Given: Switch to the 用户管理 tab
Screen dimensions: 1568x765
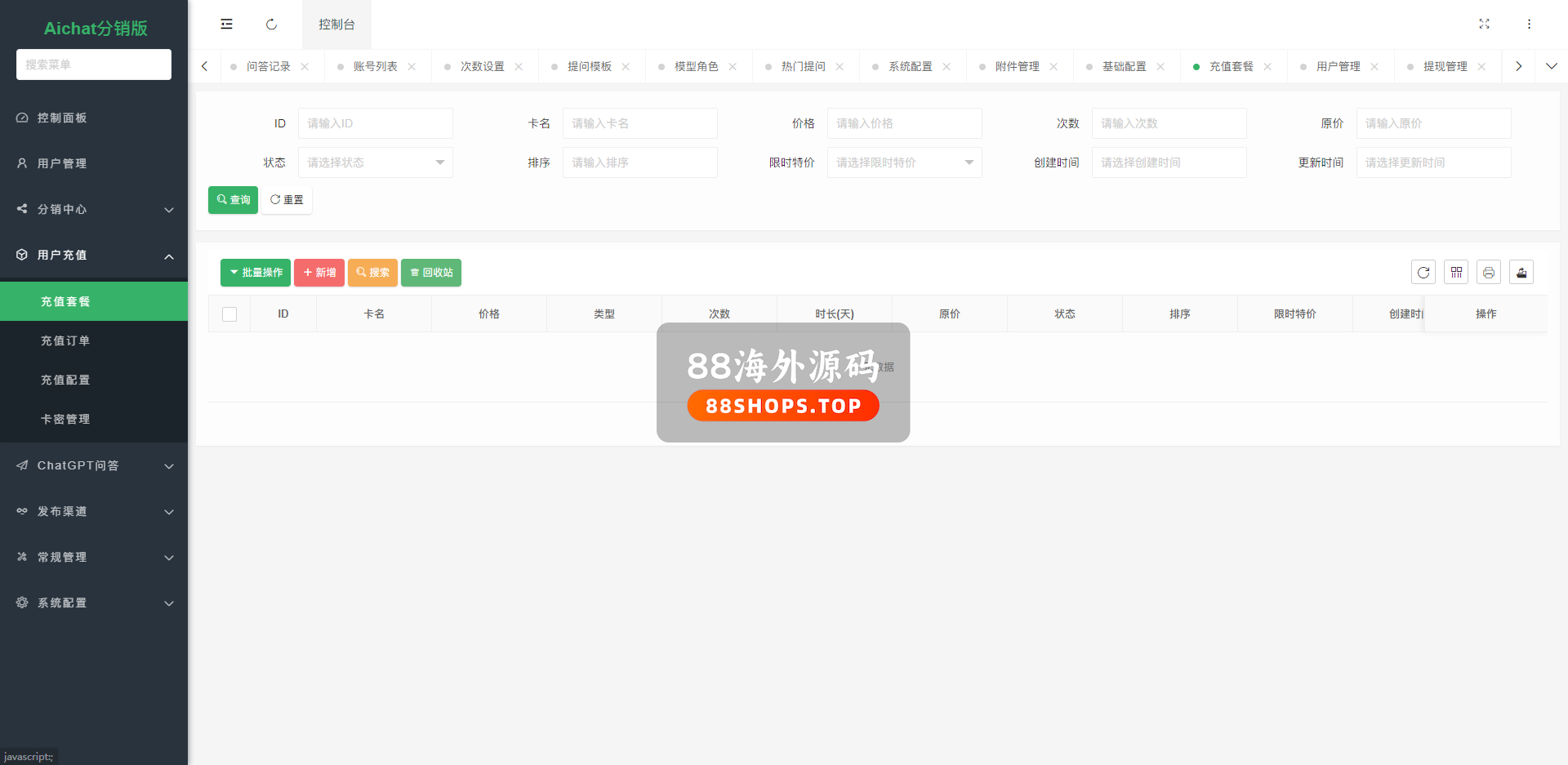Looking at the screenshot, I should [1338, 67].
